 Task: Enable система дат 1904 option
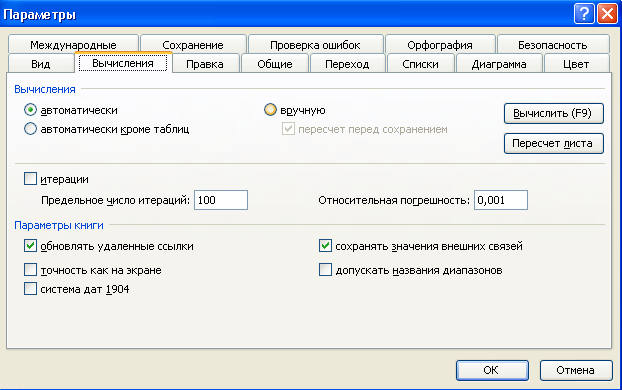pos(31,288)
